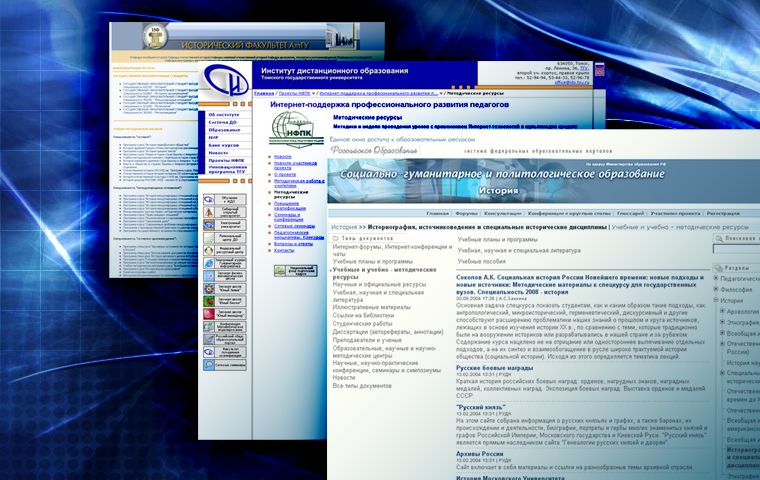Select Консультации in the top navigation bar

[505, 213]
